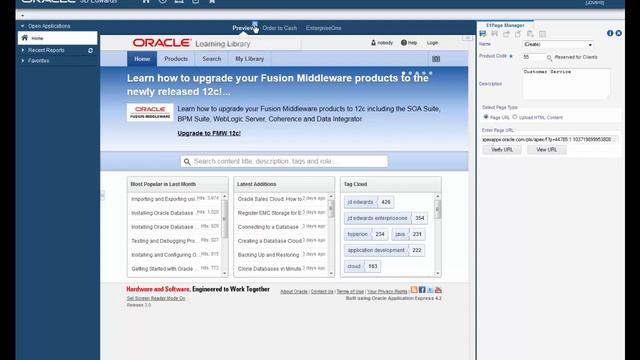Open the grid view icon on Learning Library
The width and height of the screenshot is (640, 360).
tap(436, 59)
